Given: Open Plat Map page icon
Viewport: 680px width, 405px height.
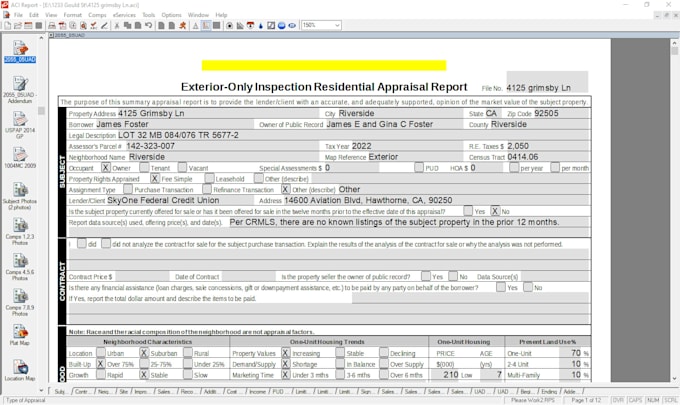Looking at the screenshot, I should tap(20, 335).
